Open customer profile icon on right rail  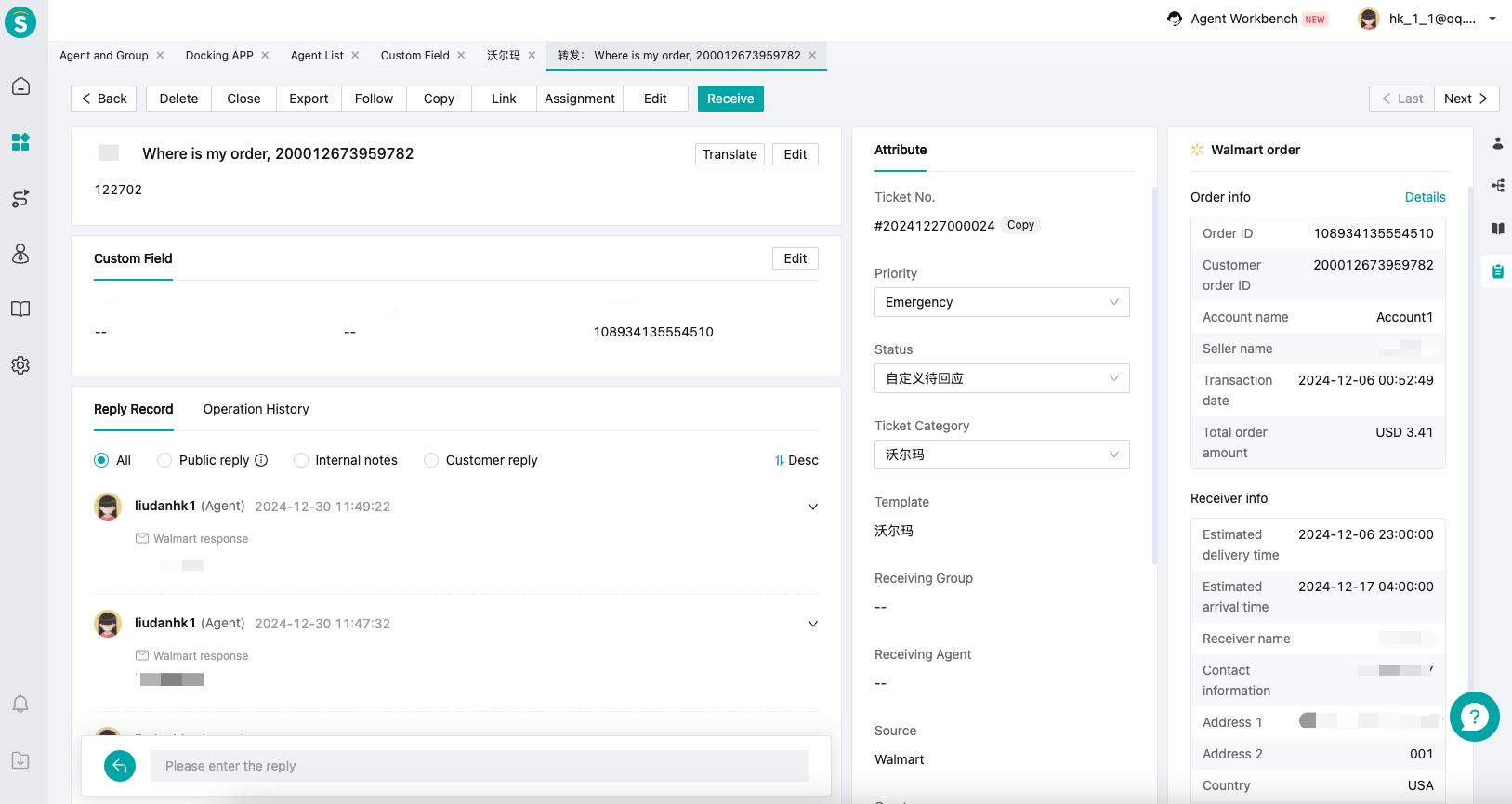pos(1498,143)
